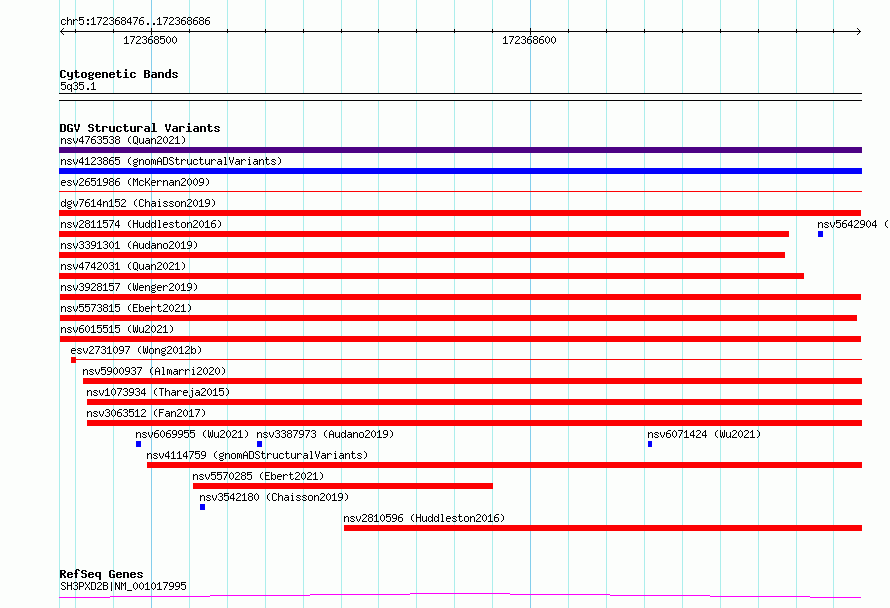Open the nsv4114759 gnomAD red variant bar
890x608 pixels.
[505, 465]
